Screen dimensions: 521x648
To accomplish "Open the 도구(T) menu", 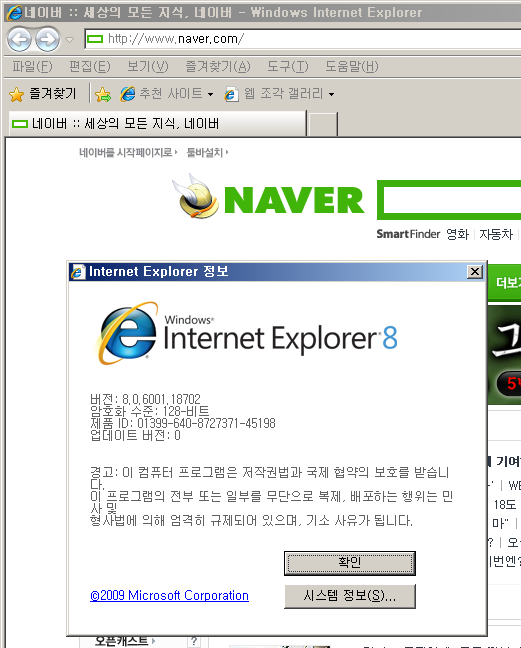I will point(288,66).
